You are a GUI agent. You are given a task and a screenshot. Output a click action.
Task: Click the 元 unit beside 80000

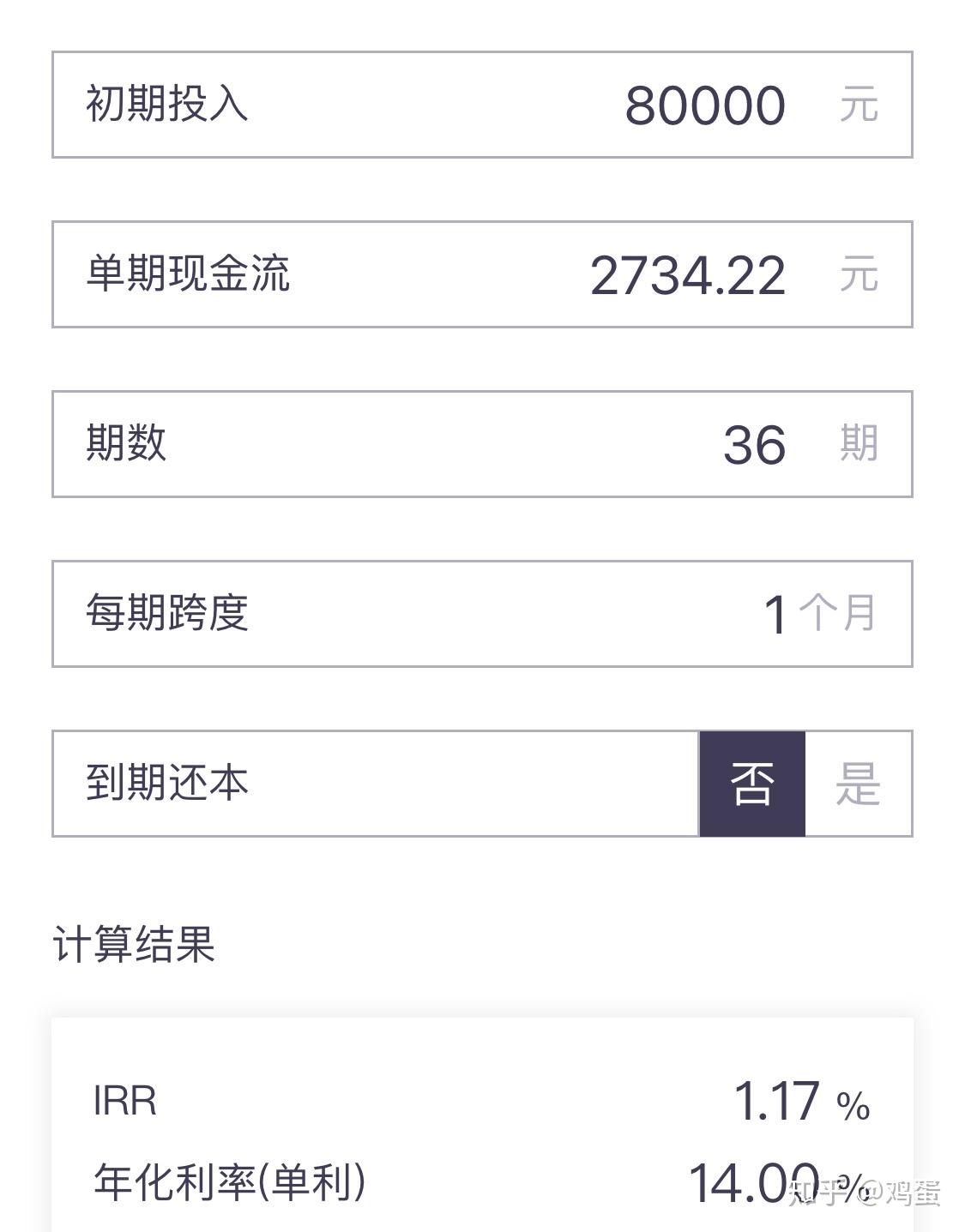[859, 105]
